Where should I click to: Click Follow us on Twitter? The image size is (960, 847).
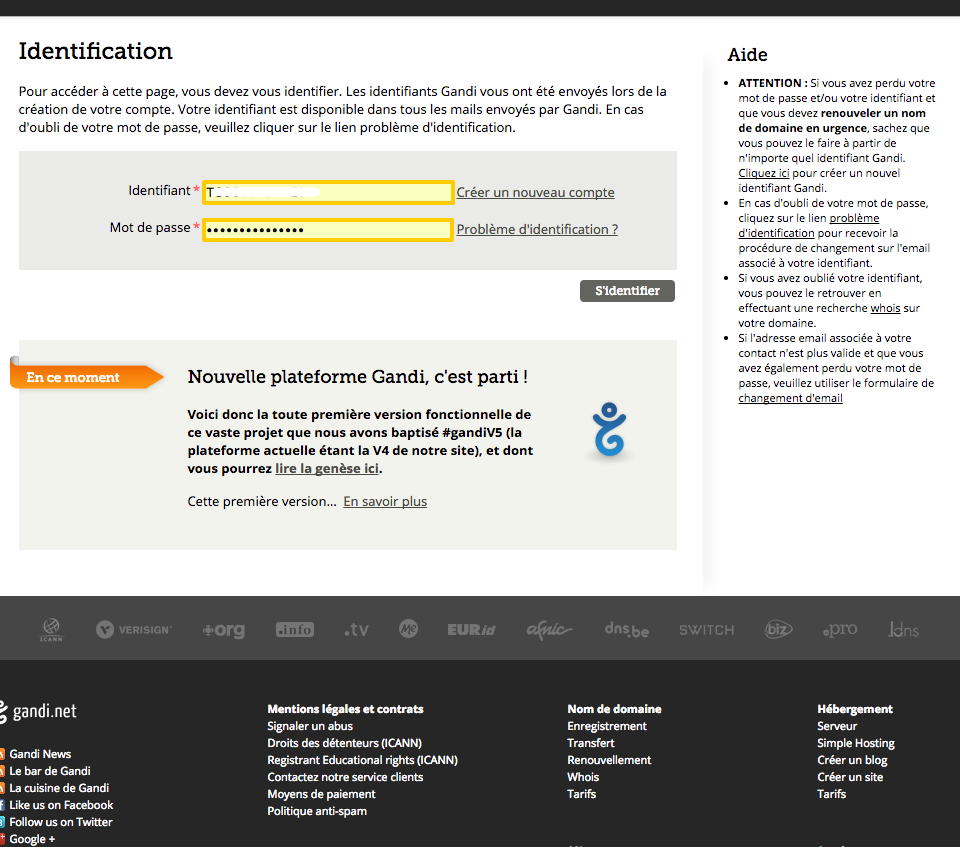(x=61, y=822)
